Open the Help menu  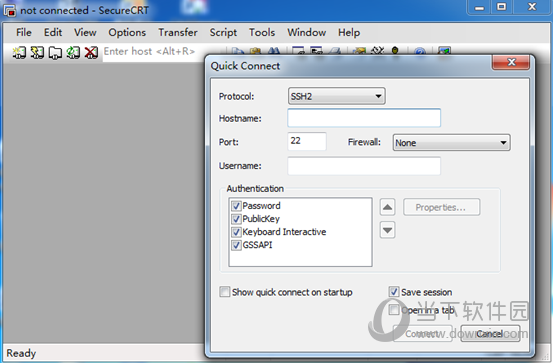point(349,32)
